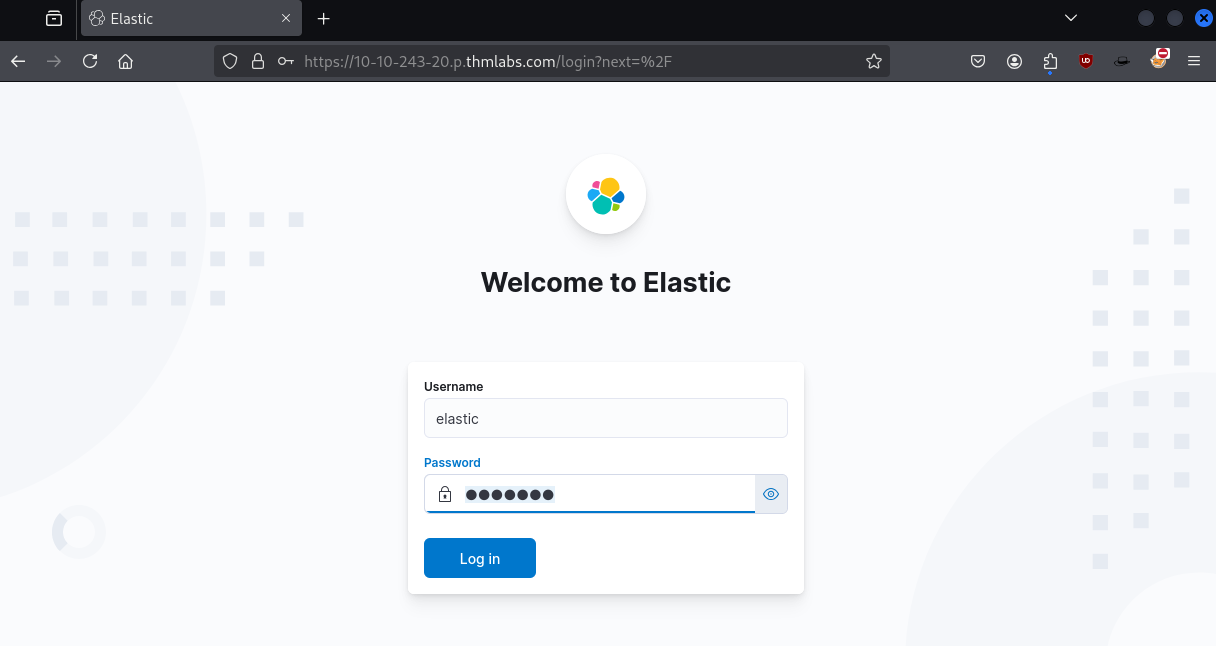Open the Firefox View icon left of the tabs

tap(54, 18)
